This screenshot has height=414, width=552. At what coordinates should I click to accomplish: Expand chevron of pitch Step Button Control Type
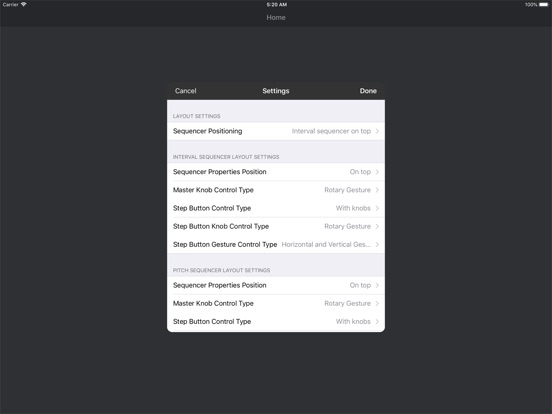377,321
